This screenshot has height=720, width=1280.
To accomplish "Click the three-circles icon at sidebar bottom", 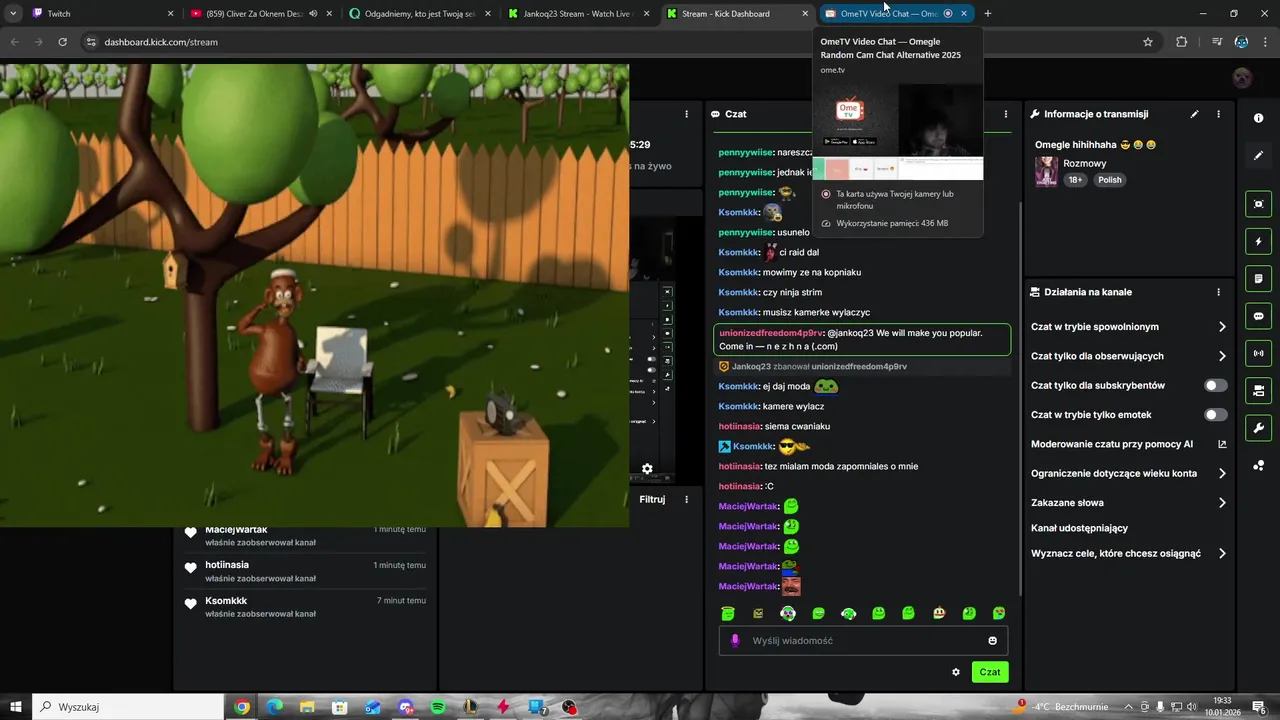I will pos(1258,465).
